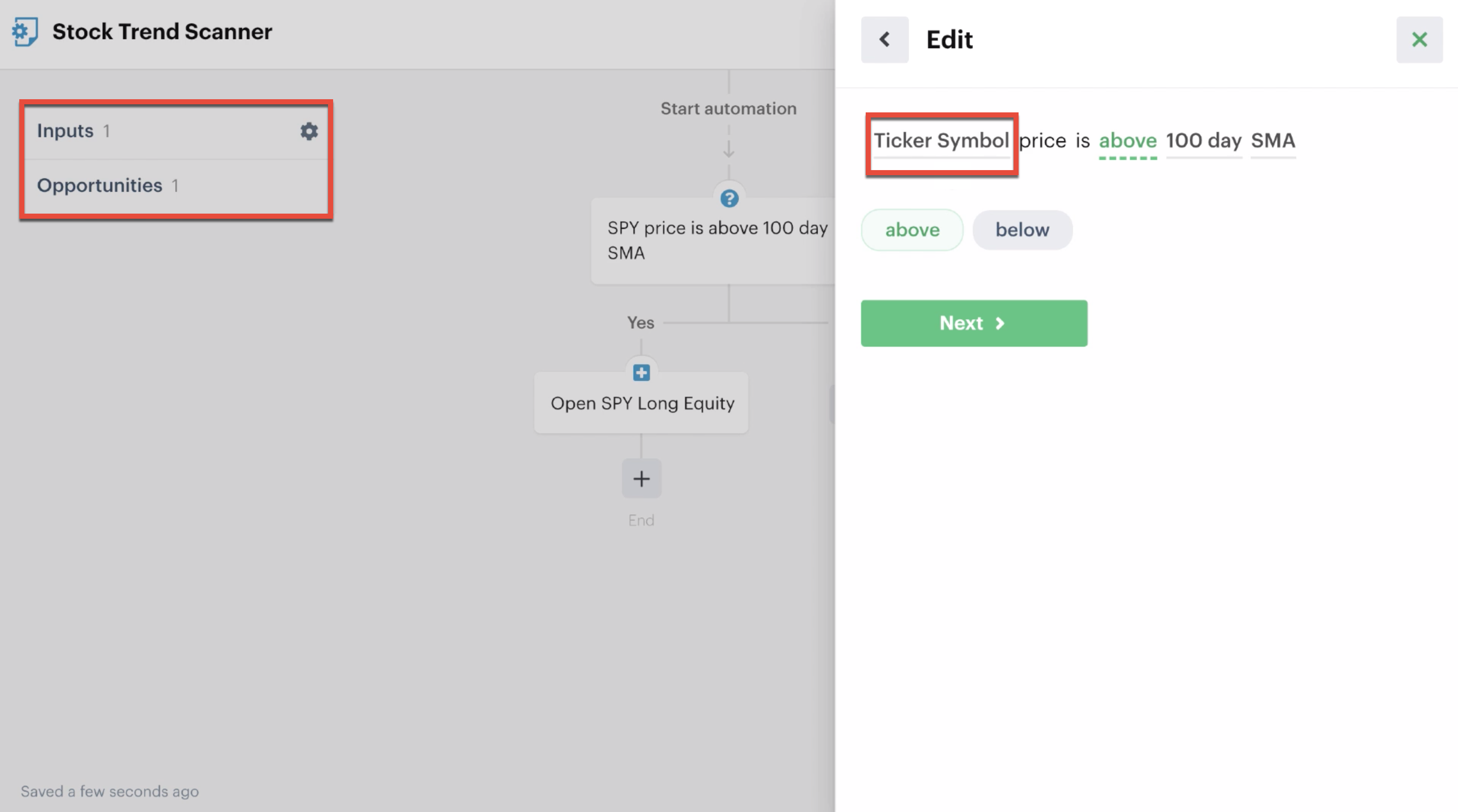The height and width of the screenshot is (812, 1458).
Task: Go back using the left chevron button
Action: click(884, 39)
